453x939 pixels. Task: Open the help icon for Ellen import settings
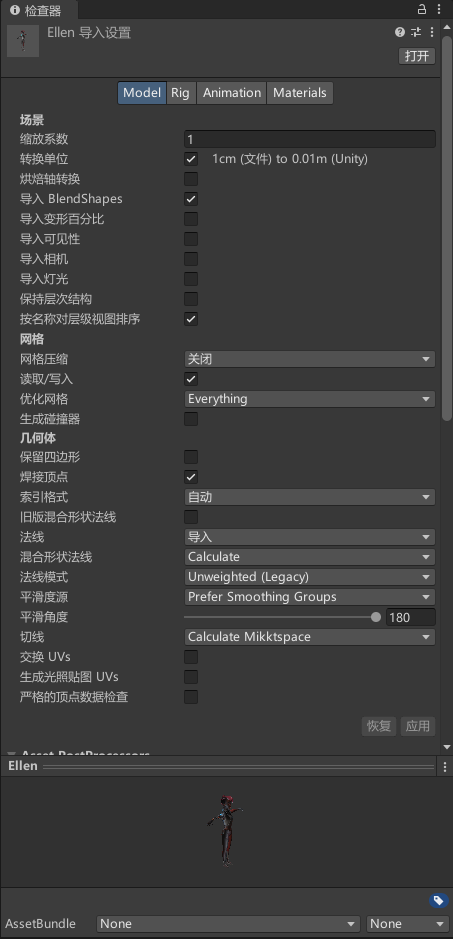400,32
